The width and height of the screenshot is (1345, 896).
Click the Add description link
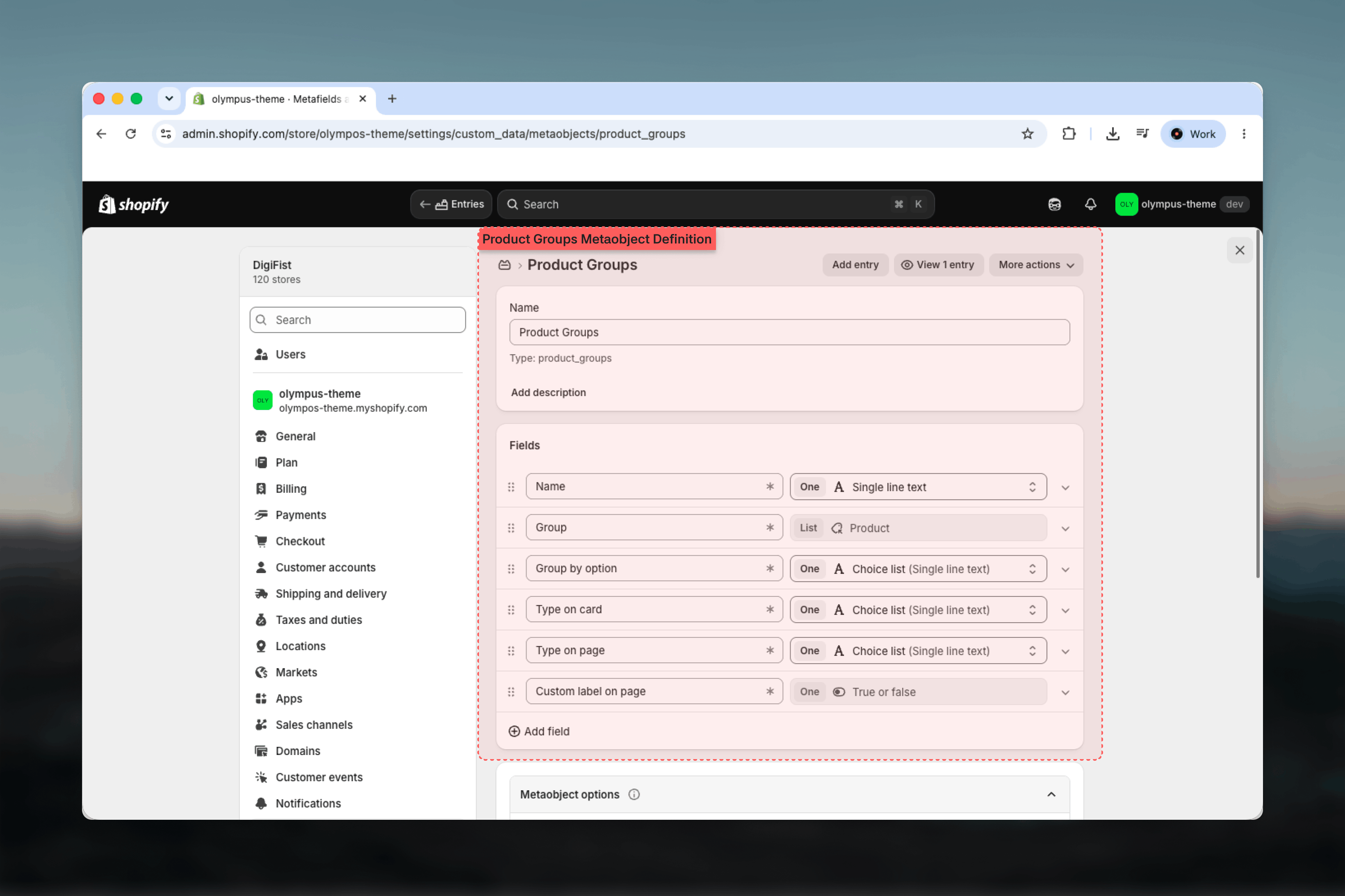(x=548, y=393)
